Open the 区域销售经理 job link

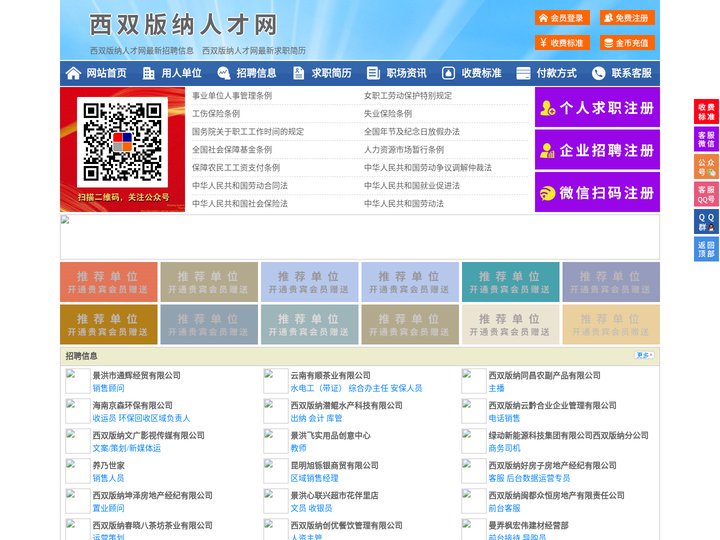315,478
